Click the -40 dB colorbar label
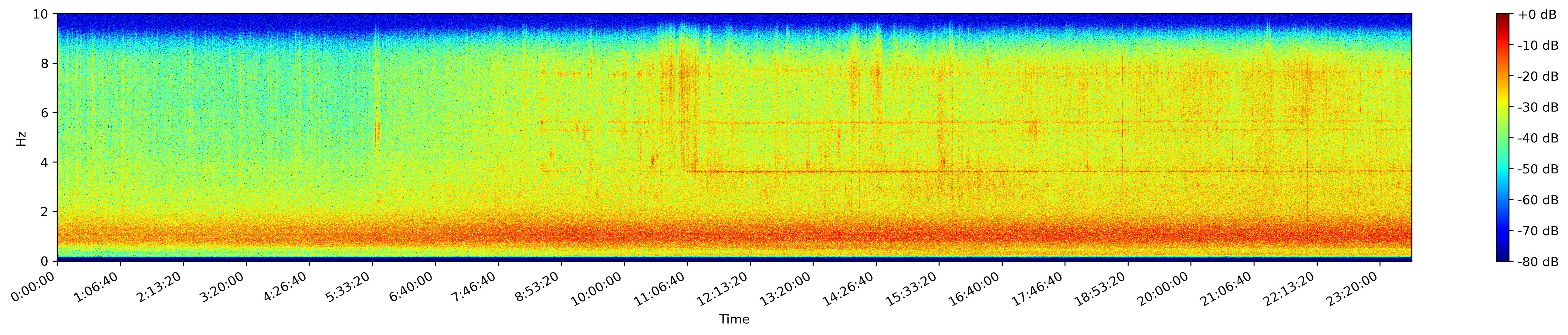 tap(1538, 139)
